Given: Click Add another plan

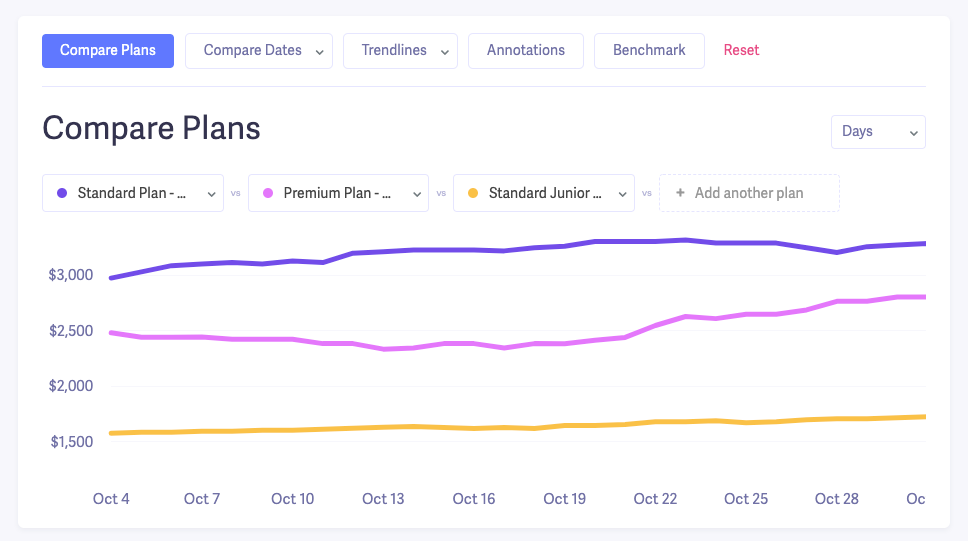Looking at the screenshot, I should tap(749, 194).
